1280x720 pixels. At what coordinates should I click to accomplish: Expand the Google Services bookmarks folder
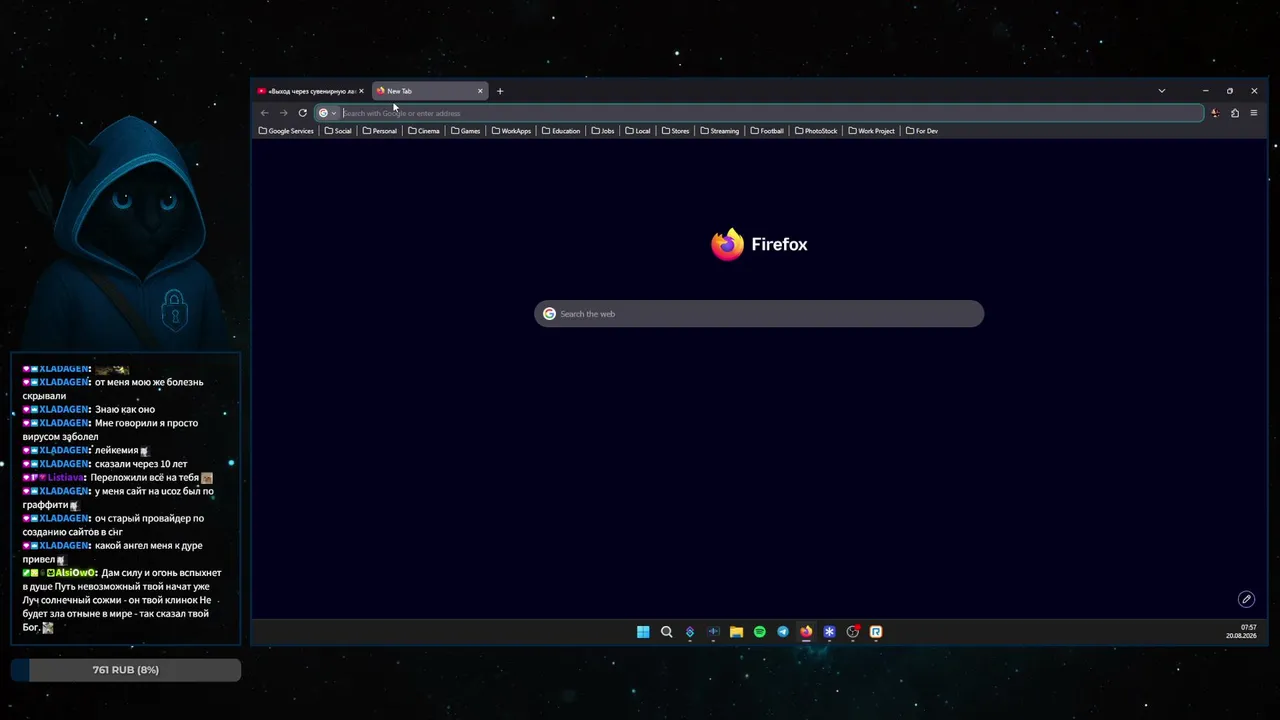click(x=286, y=131)
